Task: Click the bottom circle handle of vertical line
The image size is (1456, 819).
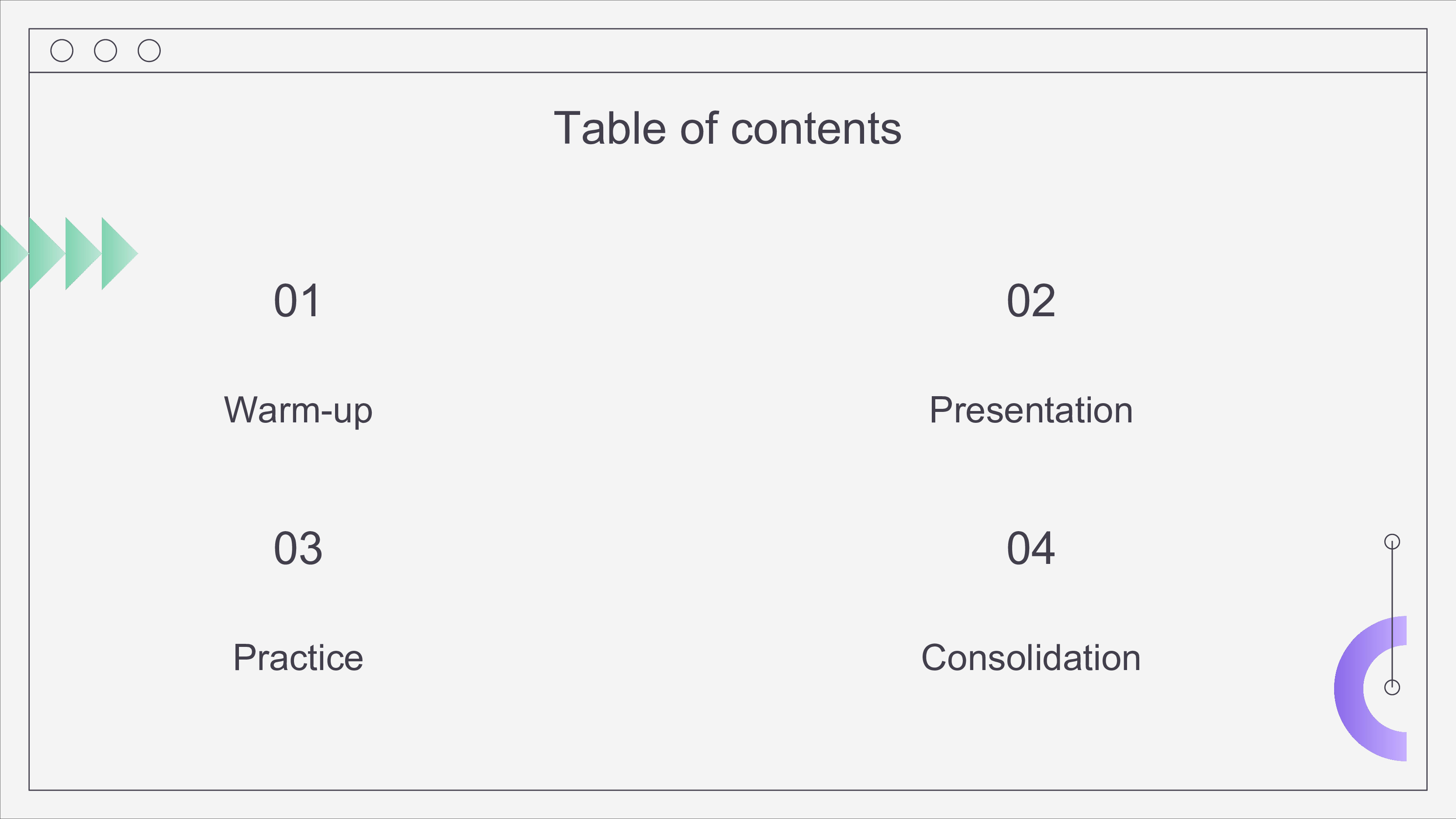Action: [x=1392, y=687]
